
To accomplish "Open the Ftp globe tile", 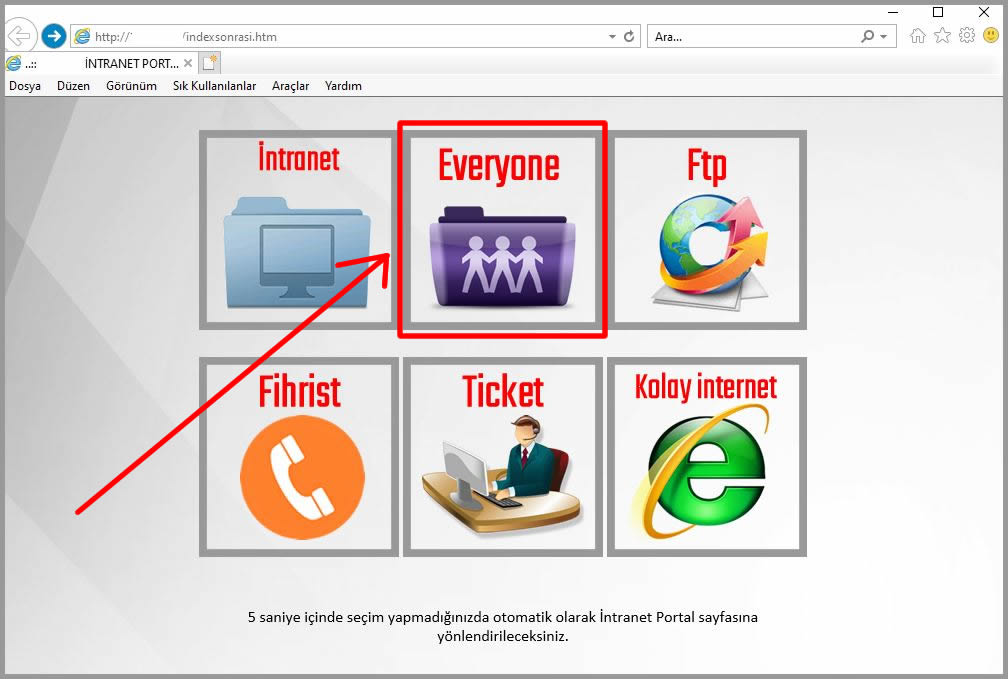I will pyautogui.click(x=707, y=229).
